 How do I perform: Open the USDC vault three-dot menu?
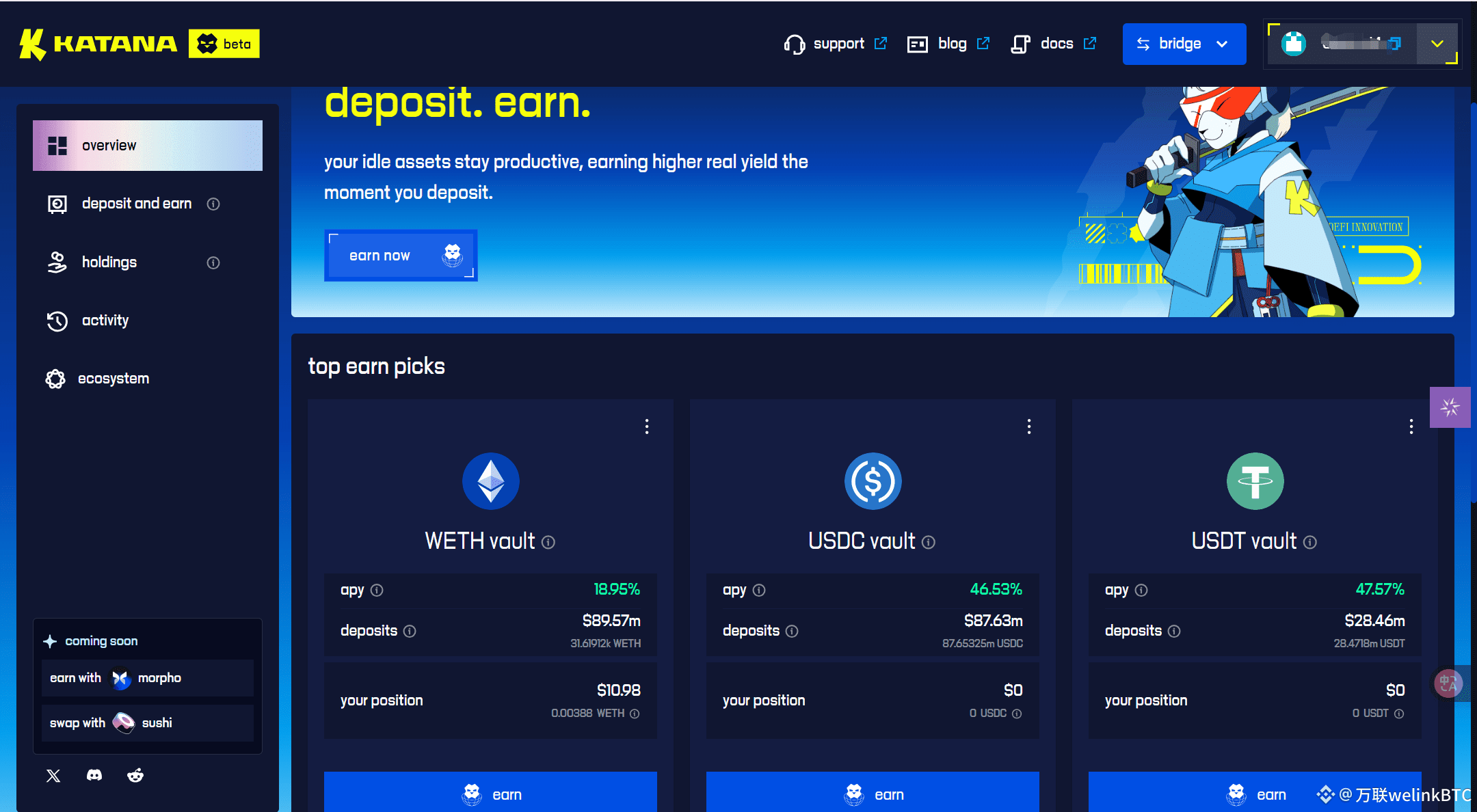[x=1029, y=427]
